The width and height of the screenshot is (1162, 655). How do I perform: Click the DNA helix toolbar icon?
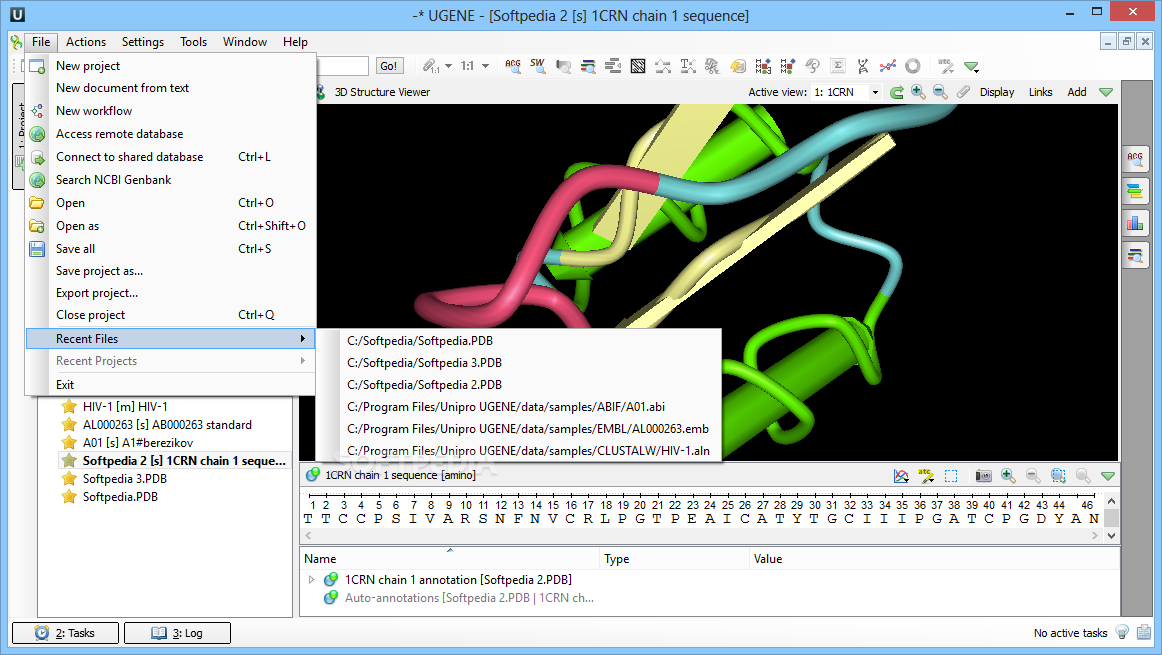863,66
